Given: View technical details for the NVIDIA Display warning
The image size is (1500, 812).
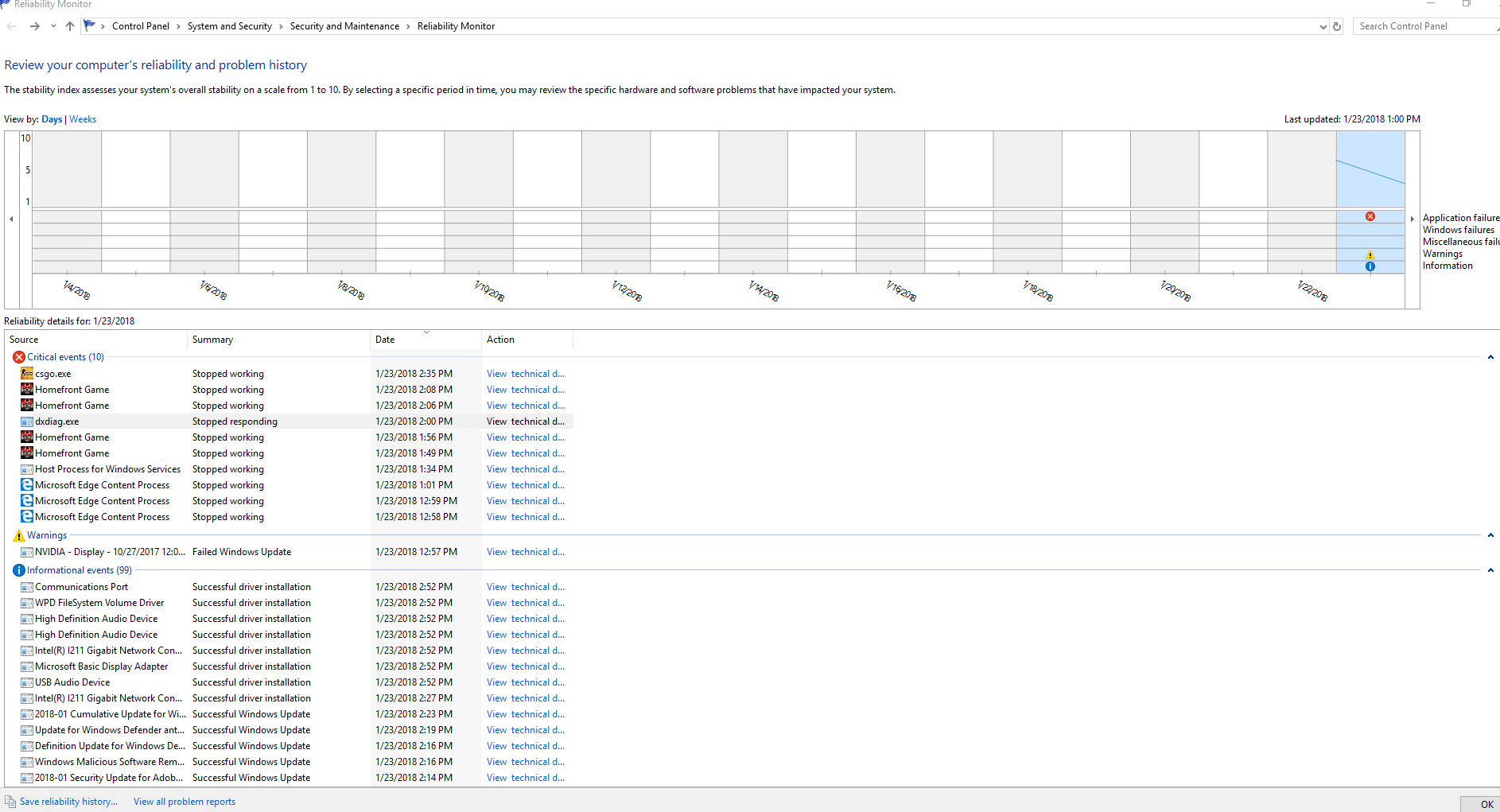Looking at the screenshot, I should [526, 552].
